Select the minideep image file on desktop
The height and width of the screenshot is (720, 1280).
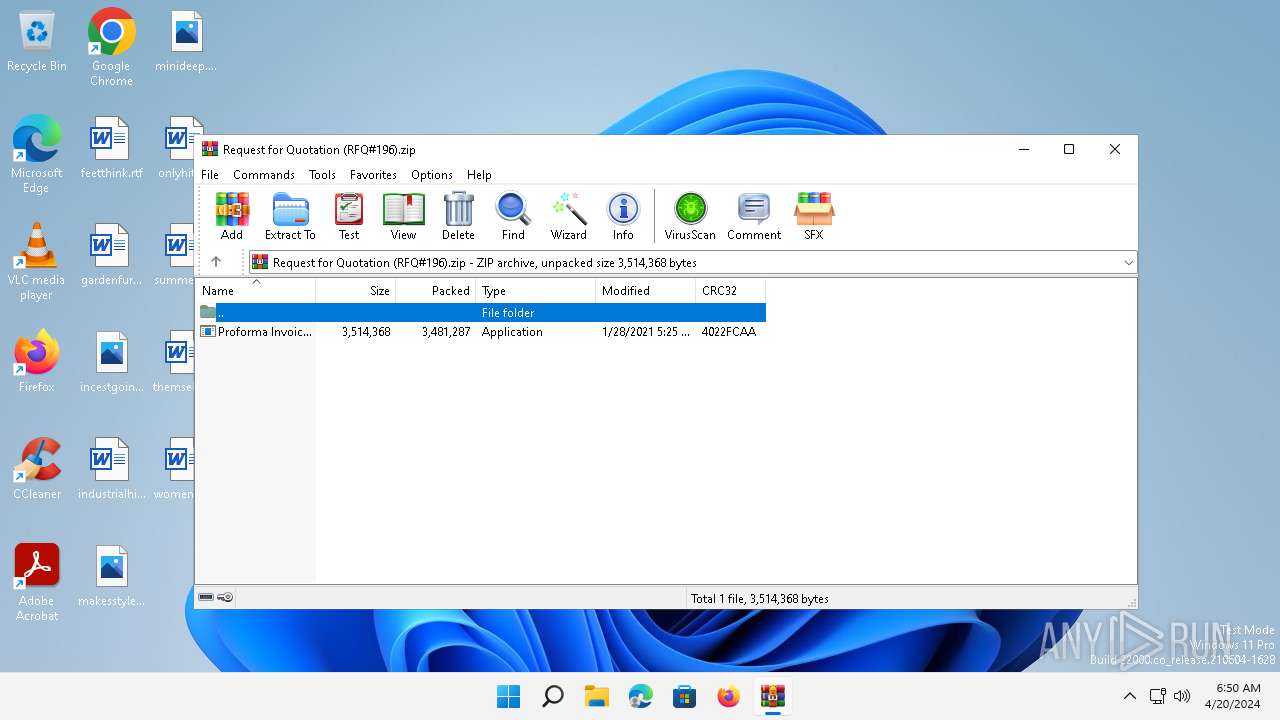(186, 41)
